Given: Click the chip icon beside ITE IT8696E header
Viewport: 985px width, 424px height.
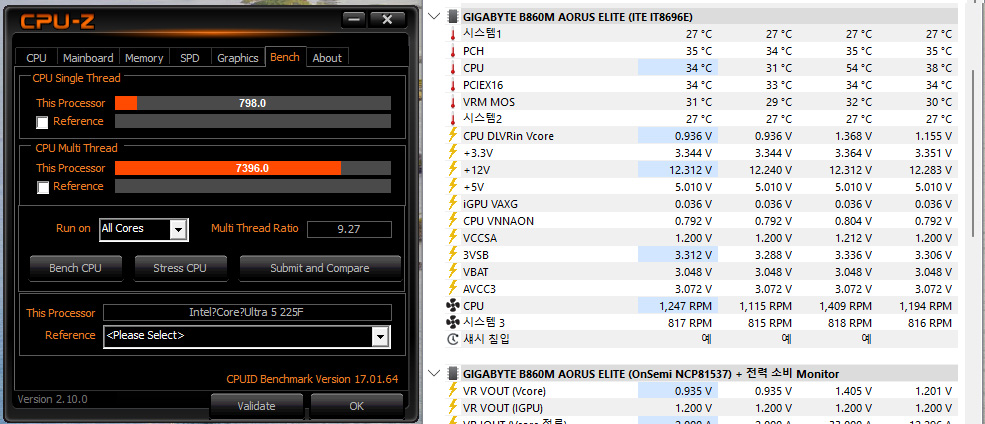Looking at the screenshot, I should tap(452, 16).
